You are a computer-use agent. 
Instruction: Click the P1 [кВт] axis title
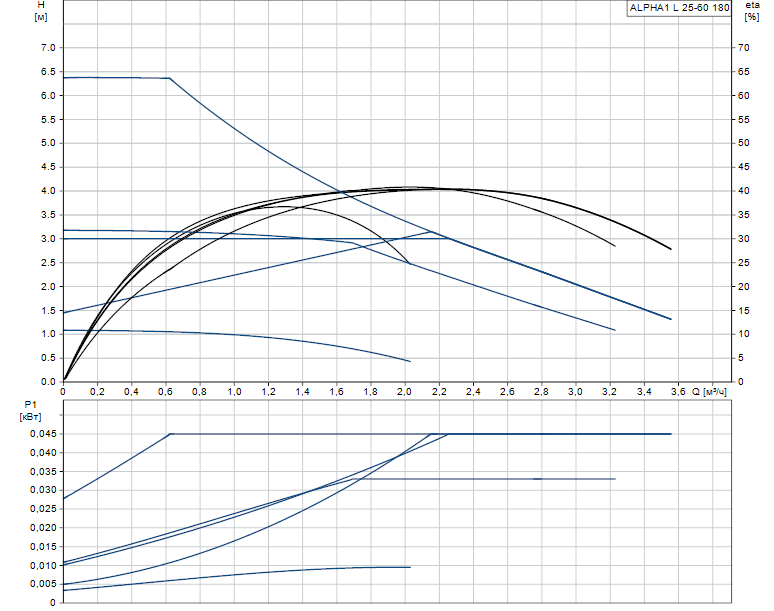pos(30,411)
